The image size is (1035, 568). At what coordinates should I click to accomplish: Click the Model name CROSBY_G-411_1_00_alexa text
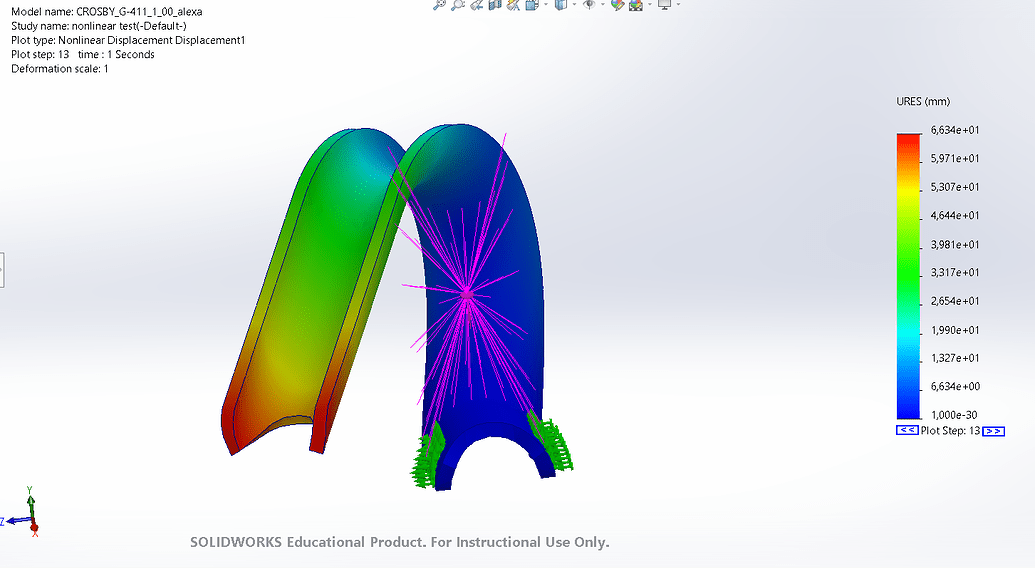click(x=107, y=12)
